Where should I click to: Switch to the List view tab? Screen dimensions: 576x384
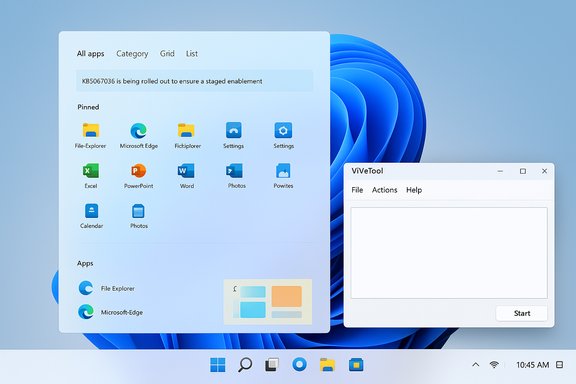tap(192, 54)
